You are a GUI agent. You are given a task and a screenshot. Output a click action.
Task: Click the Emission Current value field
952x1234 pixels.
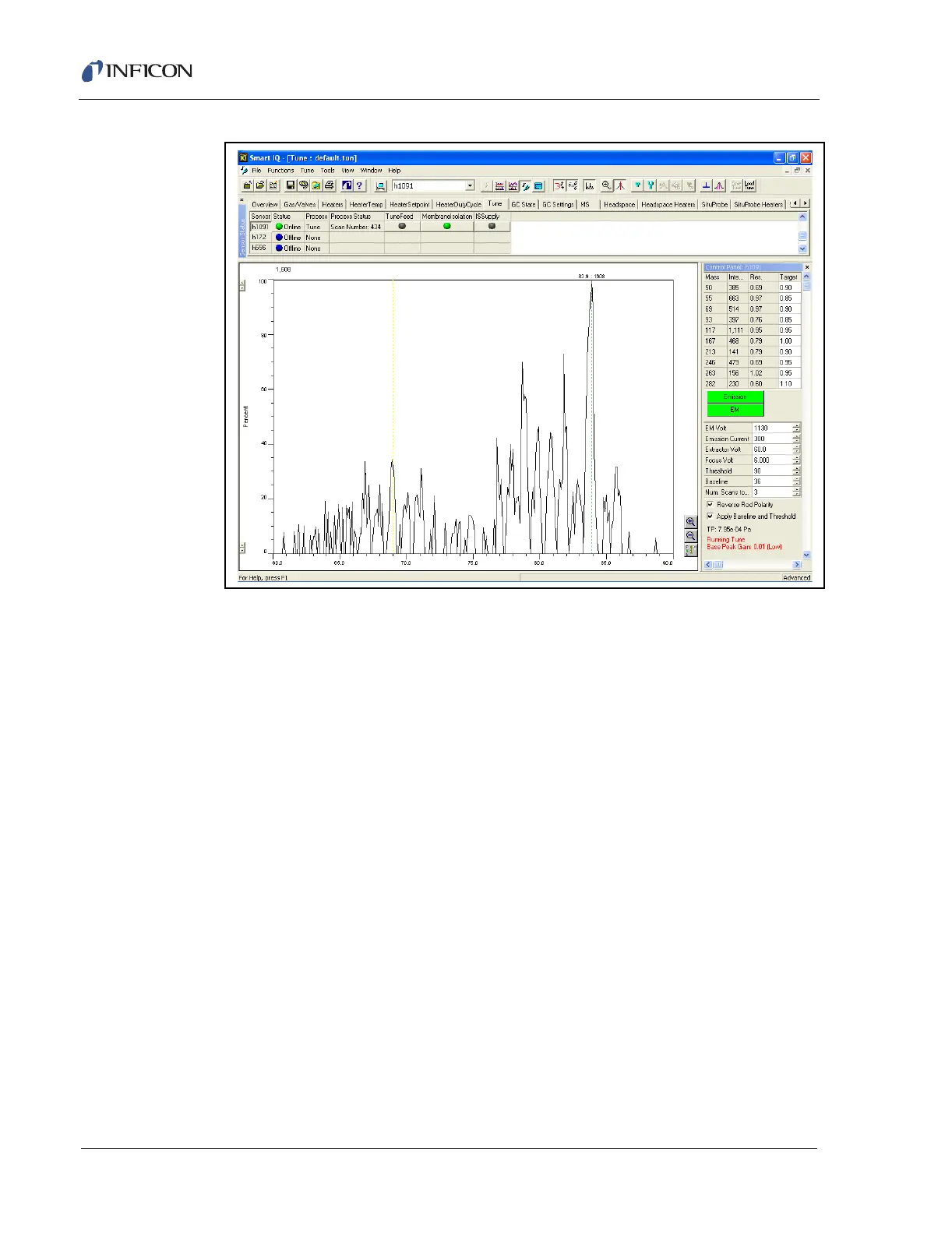point(772,439)
